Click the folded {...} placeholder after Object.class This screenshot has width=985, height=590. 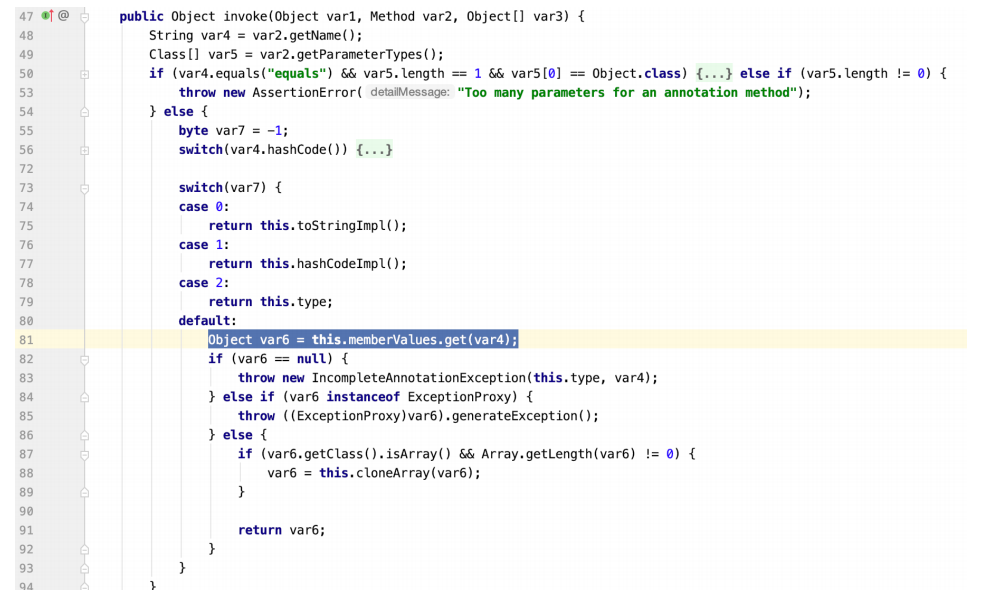715,74
